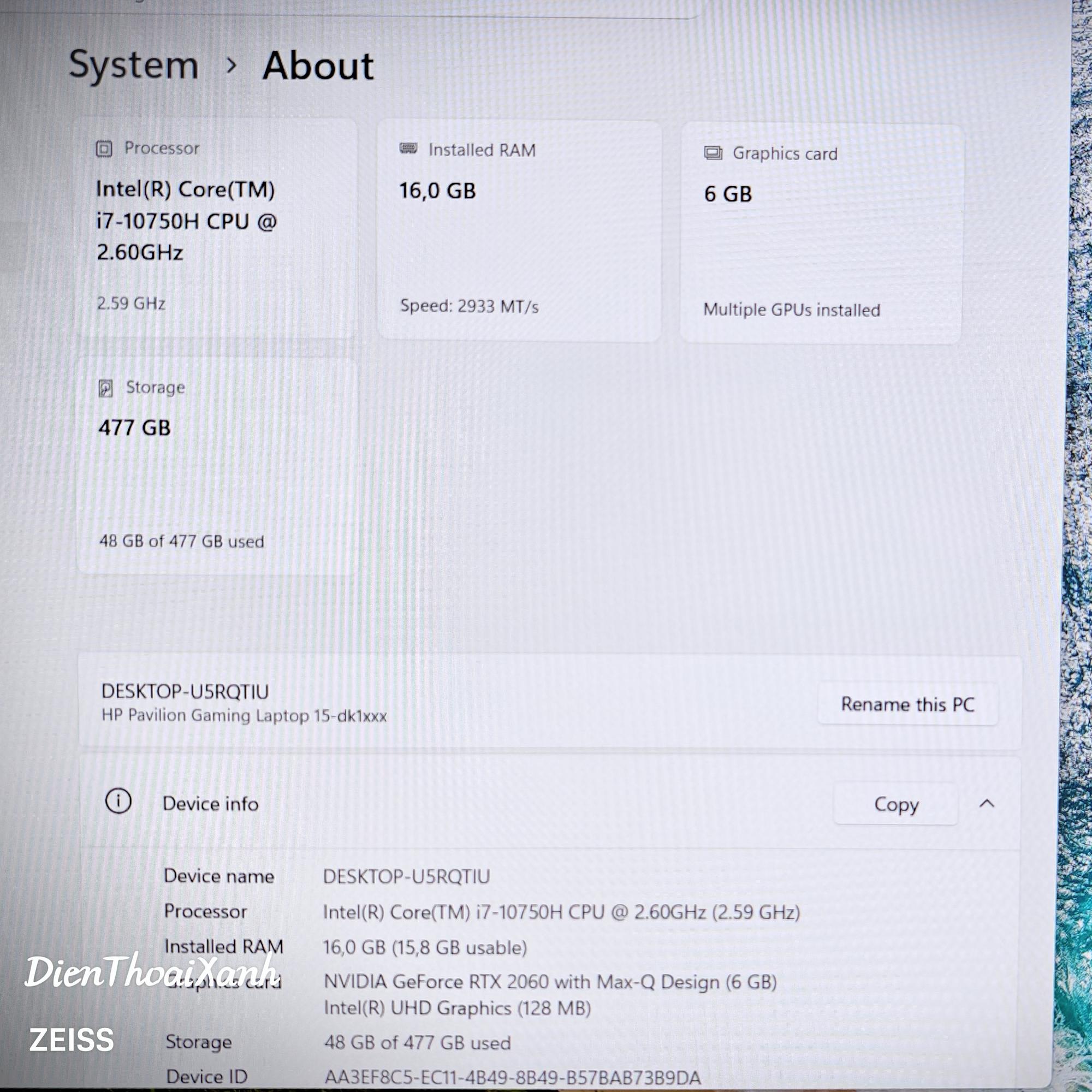Click the 'Graphics card' card title

click(785, 154)
